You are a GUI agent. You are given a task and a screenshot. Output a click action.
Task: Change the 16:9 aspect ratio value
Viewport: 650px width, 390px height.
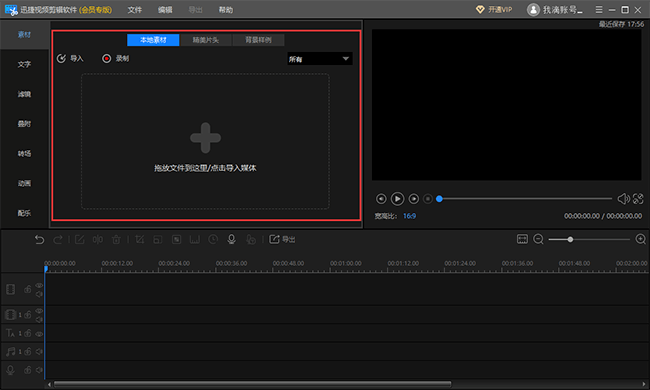[409, 216]
